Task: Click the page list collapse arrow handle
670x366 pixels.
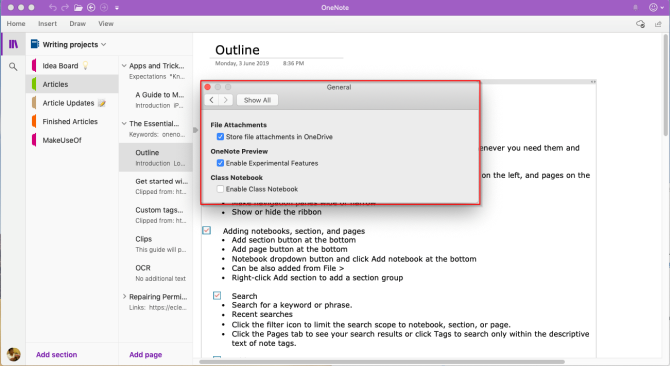Action: pyautogui.click(x=195, y=130)
